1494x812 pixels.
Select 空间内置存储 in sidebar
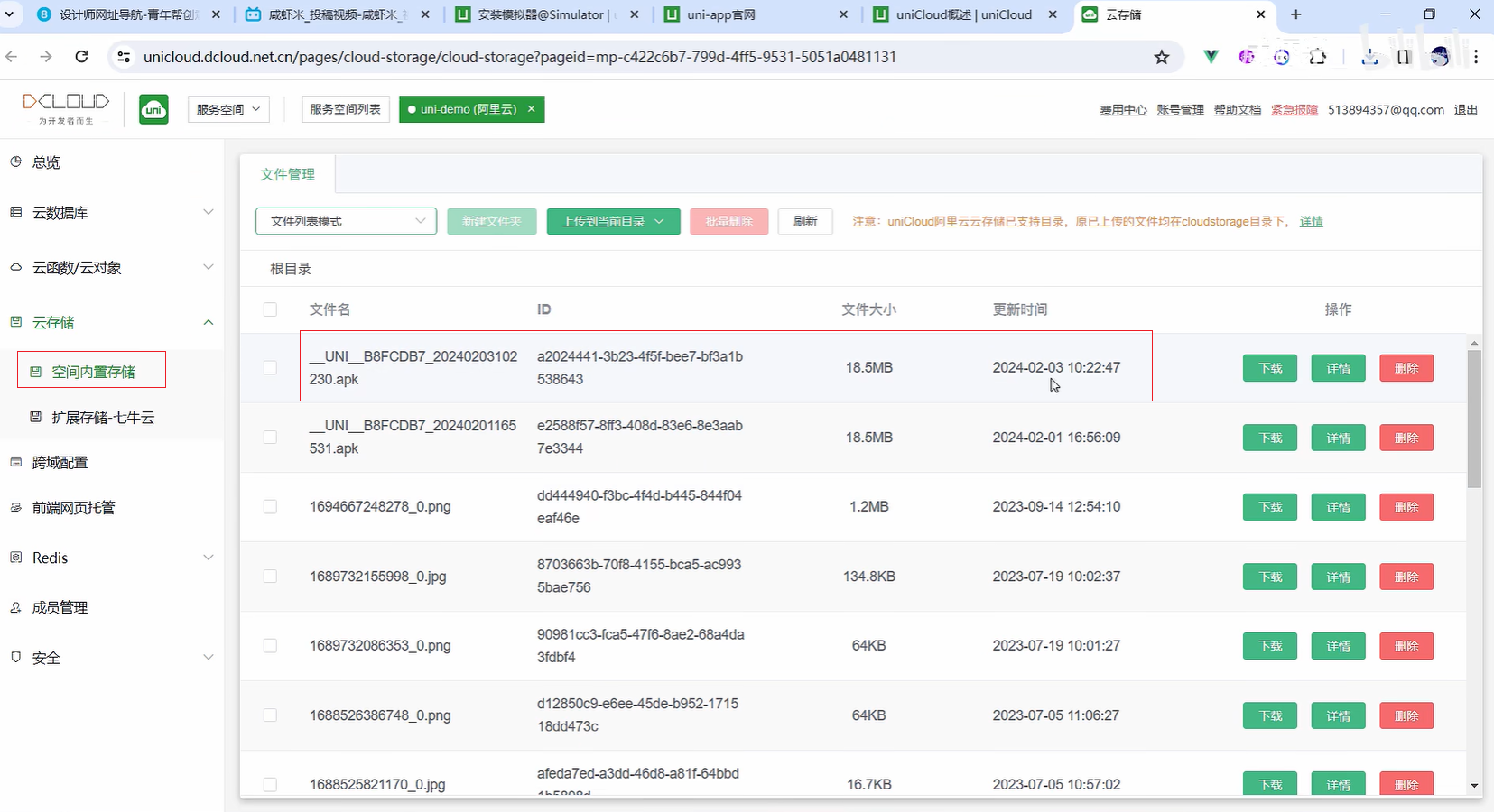click(92, 371)
